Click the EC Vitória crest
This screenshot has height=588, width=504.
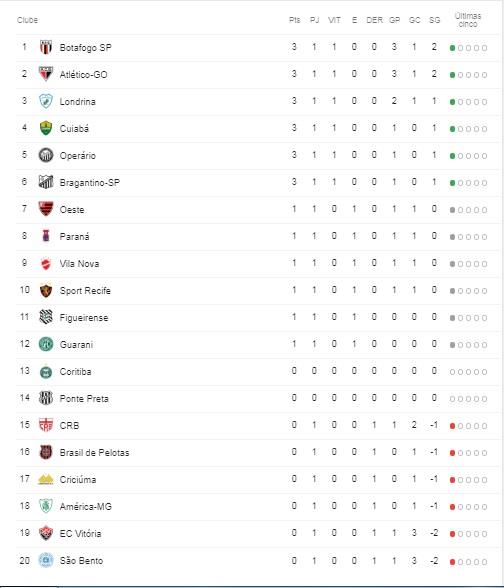click(46, 533)
